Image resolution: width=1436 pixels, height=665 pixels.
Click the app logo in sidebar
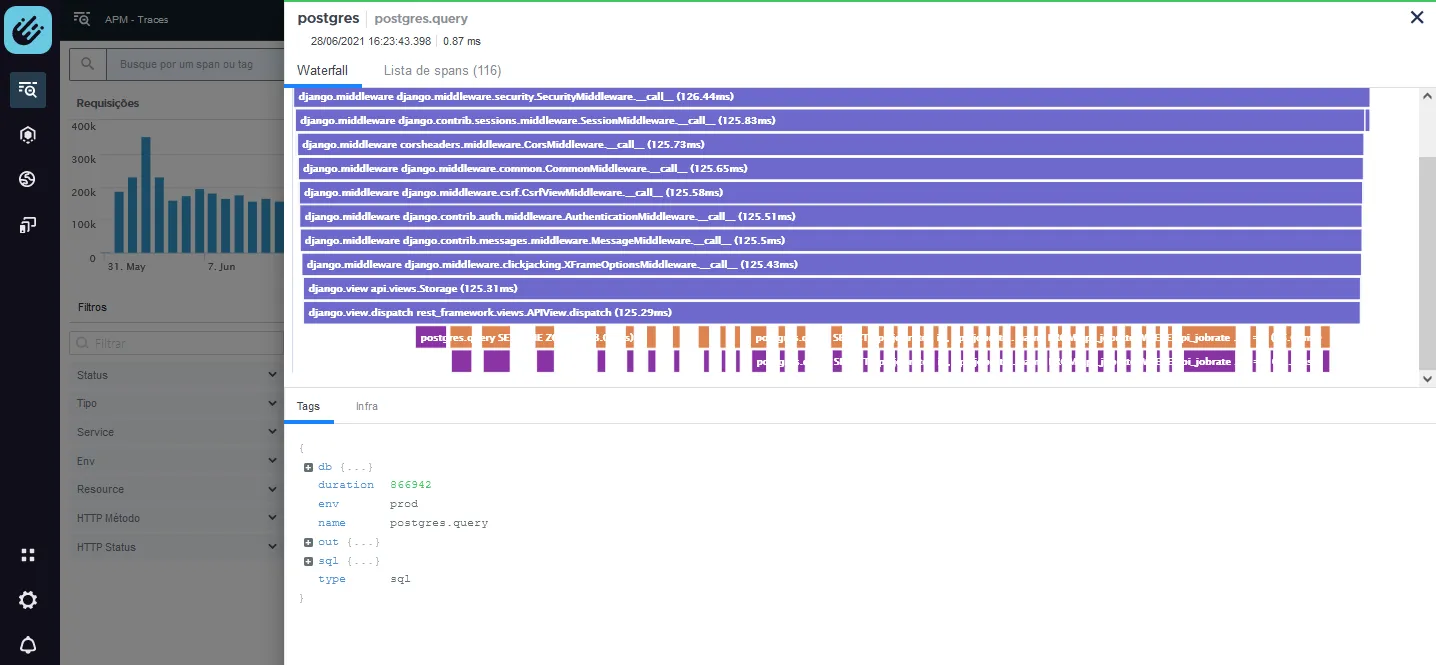click(x=28, y=30)
